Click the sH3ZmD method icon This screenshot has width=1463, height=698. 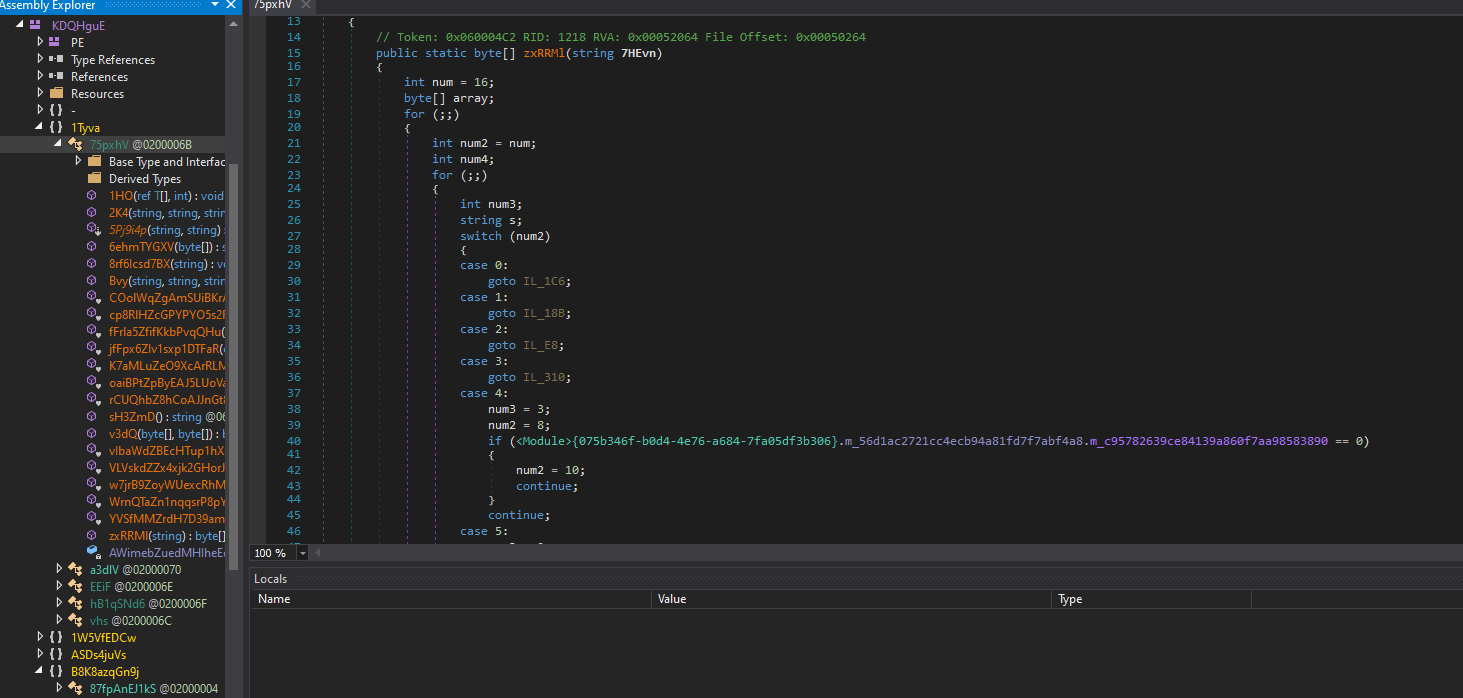(x=92, y=416)
